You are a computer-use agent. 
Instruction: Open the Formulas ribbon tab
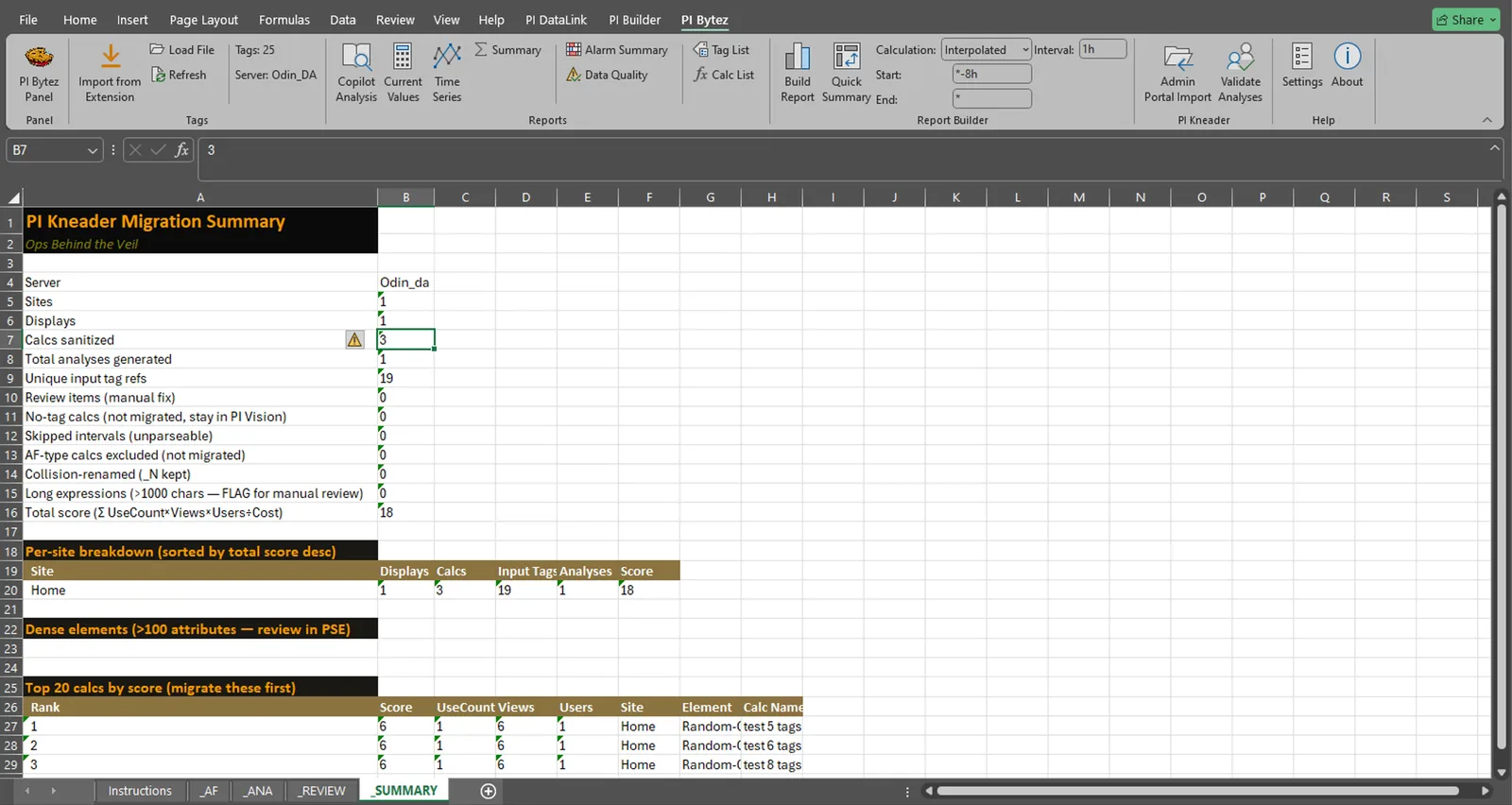coord(284,20)
